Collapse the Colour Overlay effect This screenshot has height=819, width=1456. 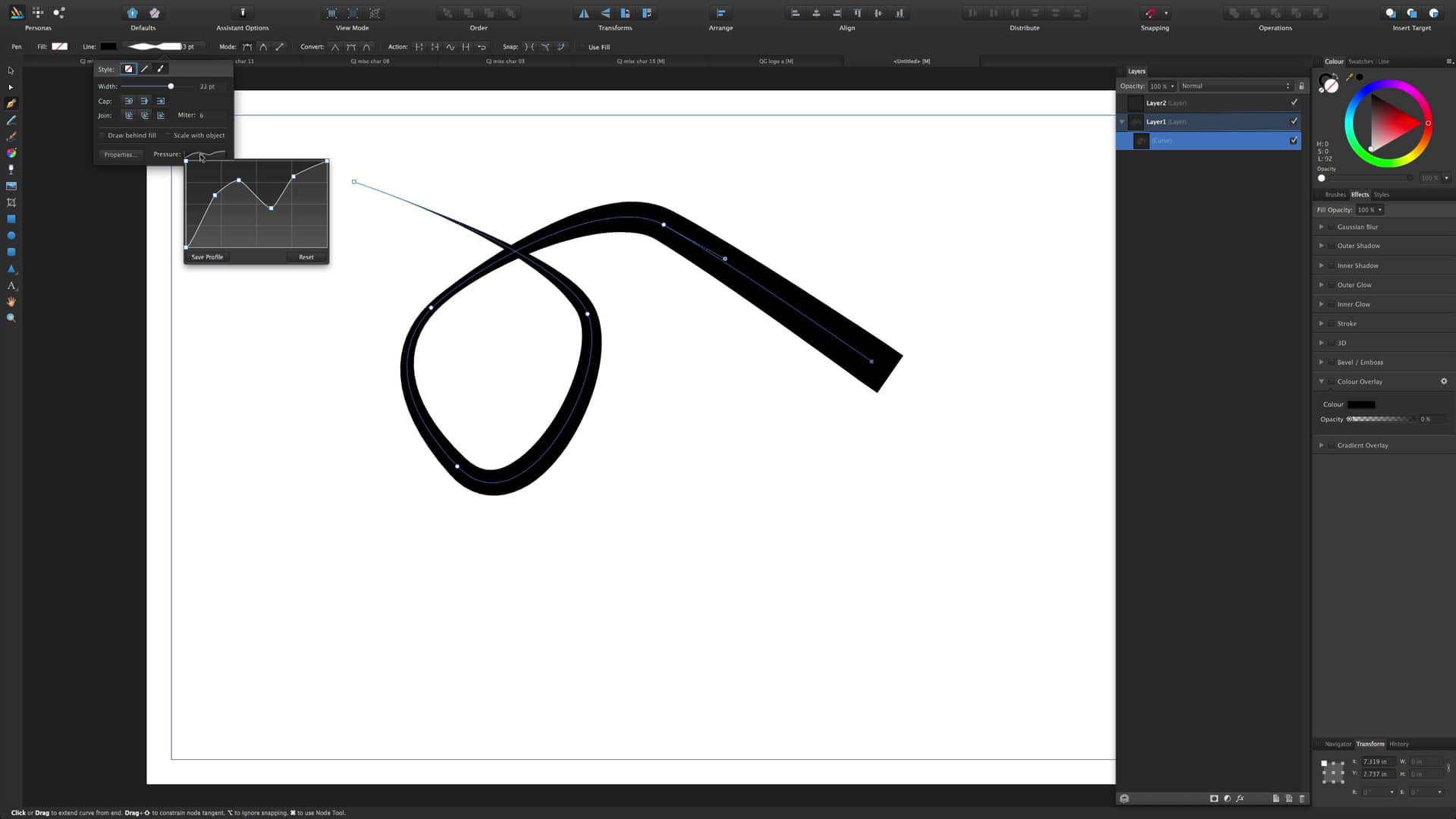tap(1322, 381)
